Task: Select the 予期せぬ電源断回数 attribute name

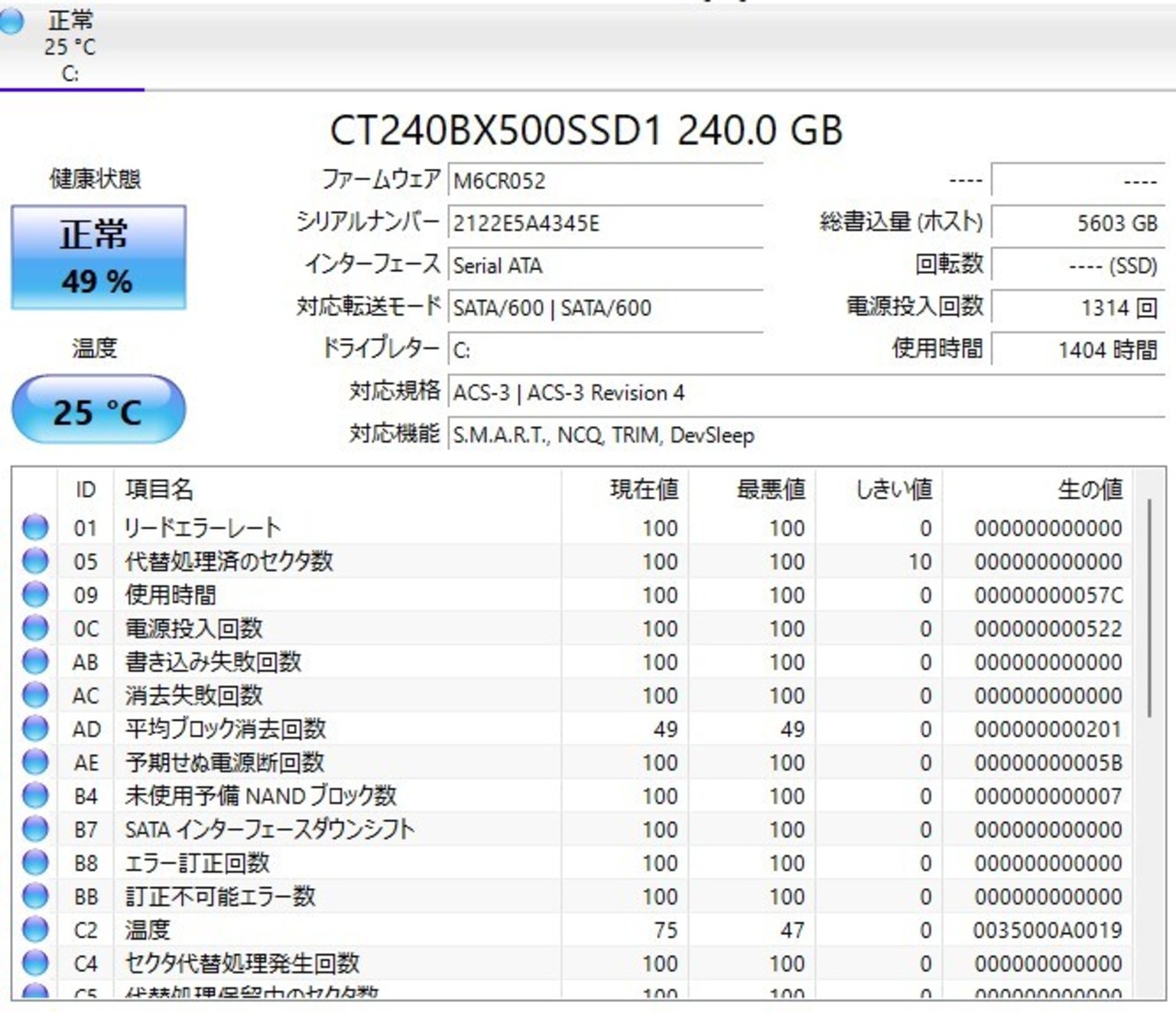Action: (225, 762)
